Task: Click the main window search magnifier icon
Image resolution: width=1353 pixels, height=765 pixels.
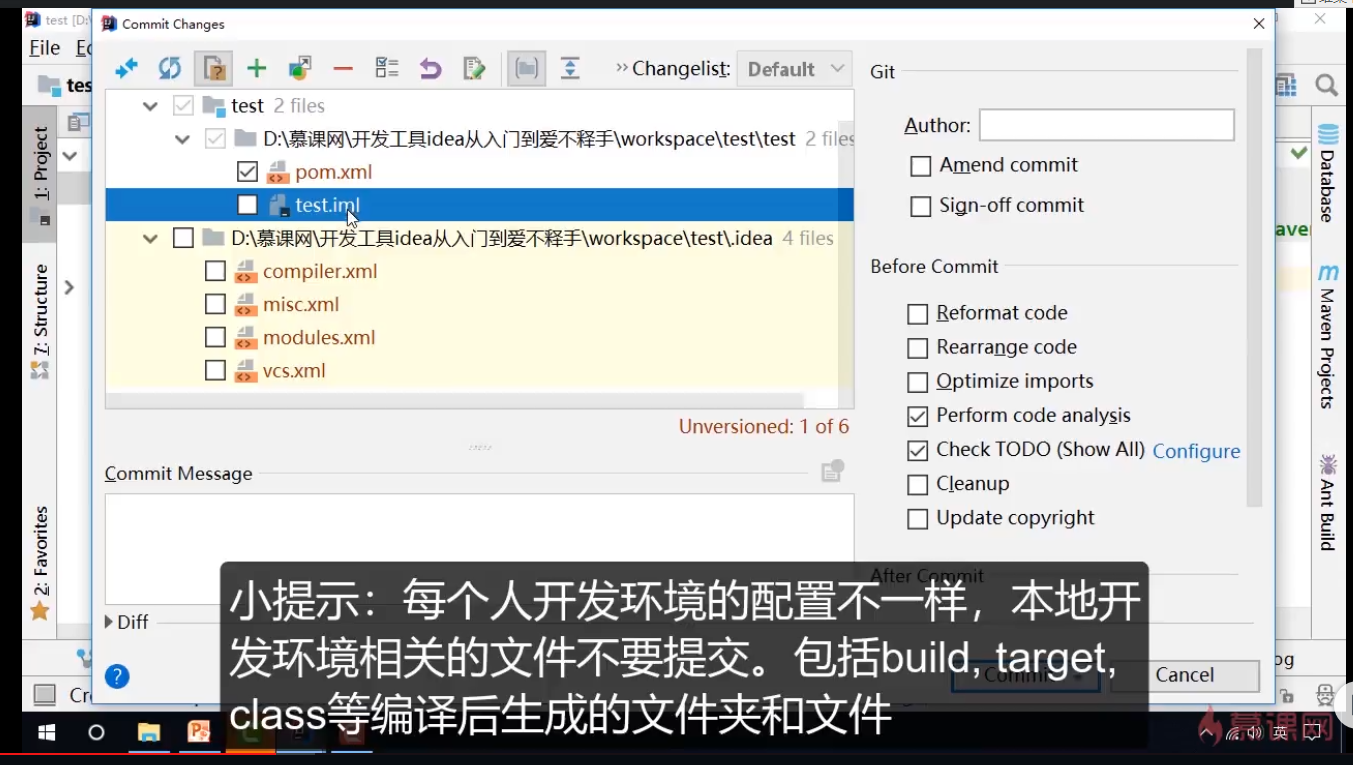Action: click(1326, 86)
